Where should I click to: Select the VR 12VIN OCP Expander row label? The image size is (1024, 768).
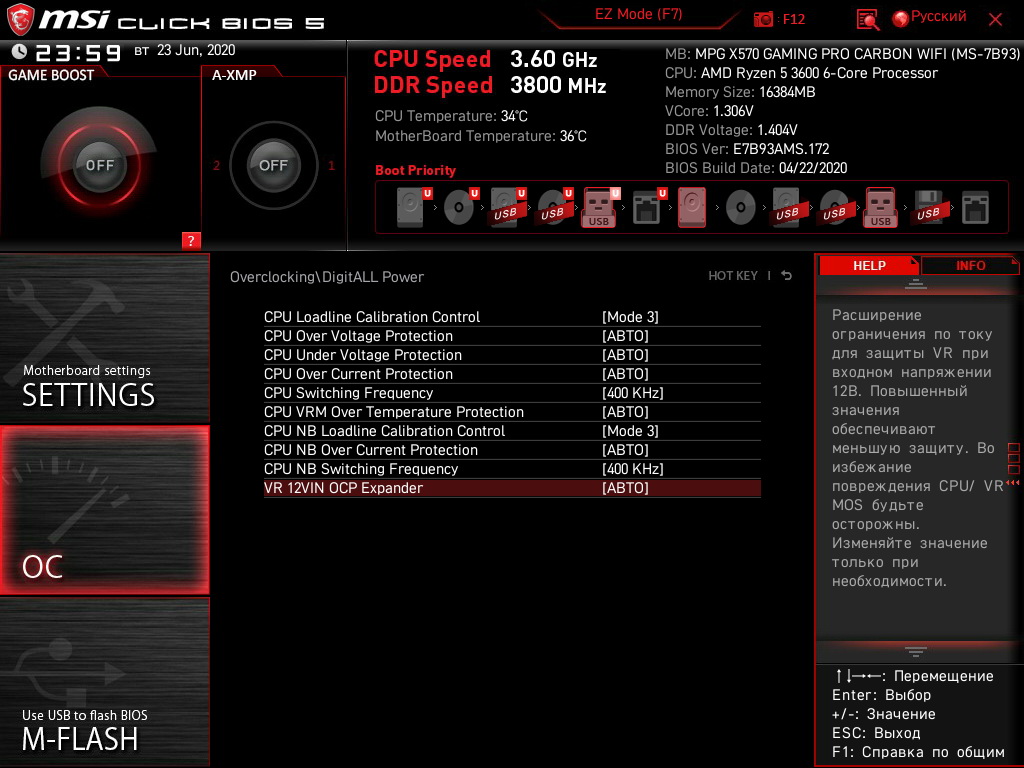point(343,487)
